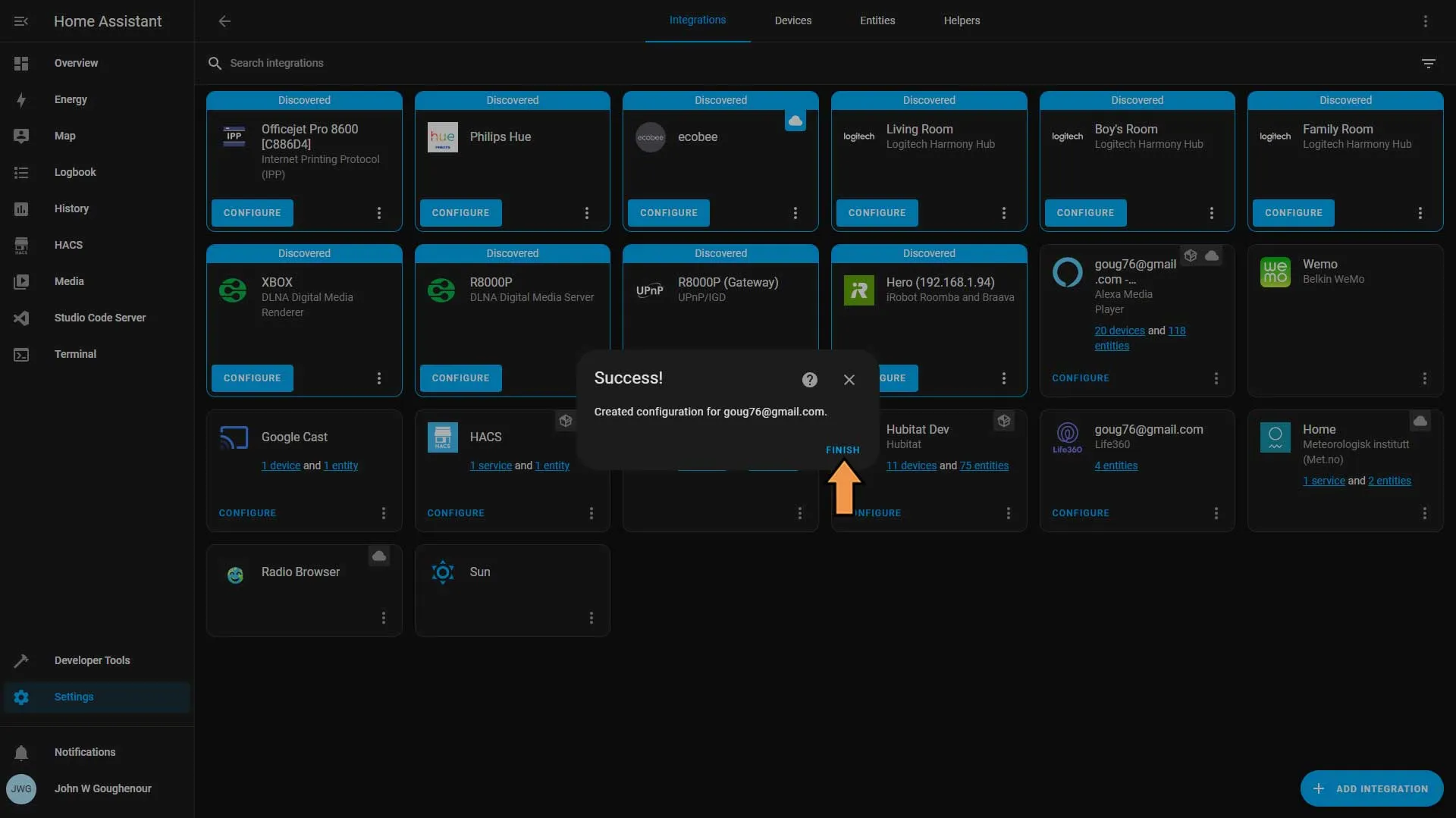The height and width of the screenshot is (818, 1456).
Task: Open Philips Hue card options menu
Action: point(587,214)
